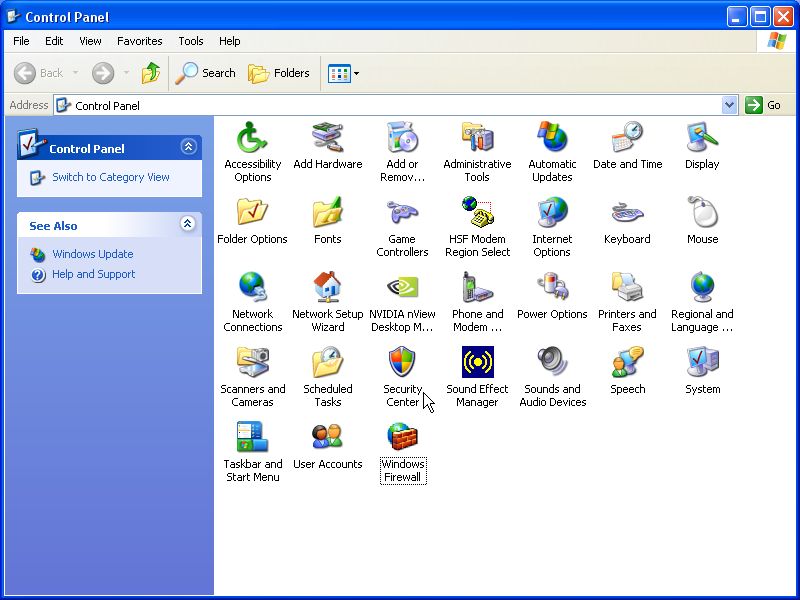Click the Windows Update link
Image resolution: width=800 pixels, height=600 pixels.
click(x=92, y=254)
